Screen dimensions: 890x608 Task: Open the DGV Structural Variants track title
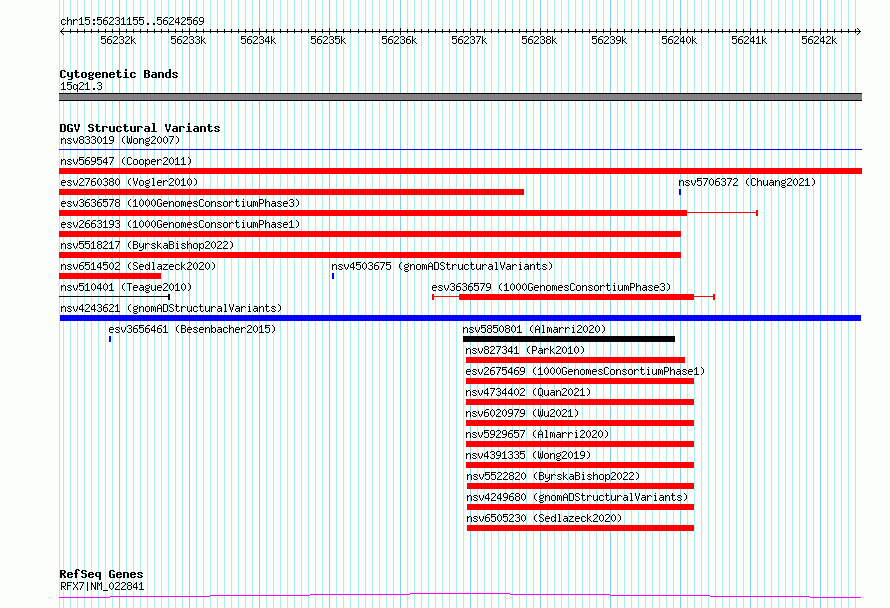pos(140,128)
